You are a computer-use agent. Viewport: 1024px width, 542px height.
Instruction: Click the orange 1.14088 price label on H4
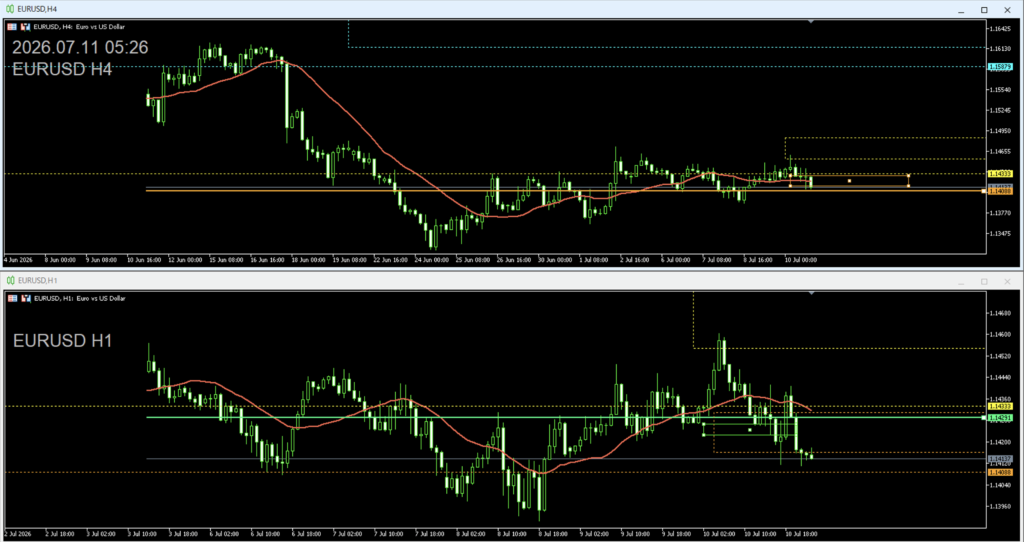tap(1000, 191)
